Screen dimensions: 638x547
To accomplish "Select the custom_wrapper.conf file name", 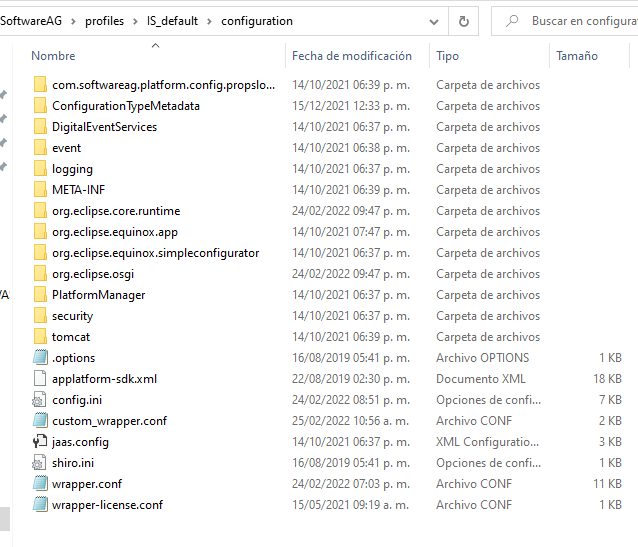I will 109,421.
